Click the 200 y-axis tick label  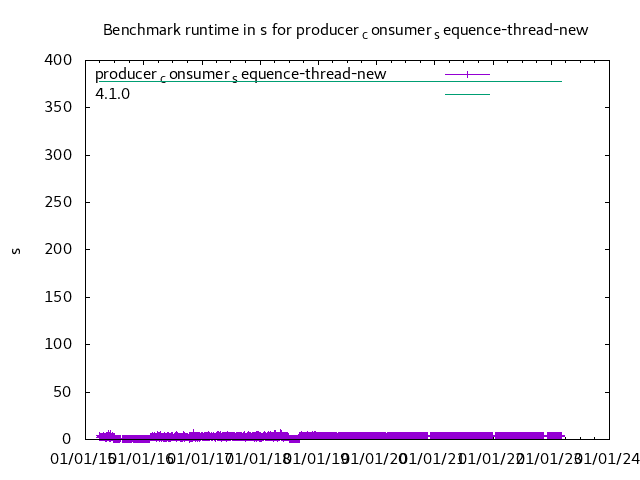[59, 249]
